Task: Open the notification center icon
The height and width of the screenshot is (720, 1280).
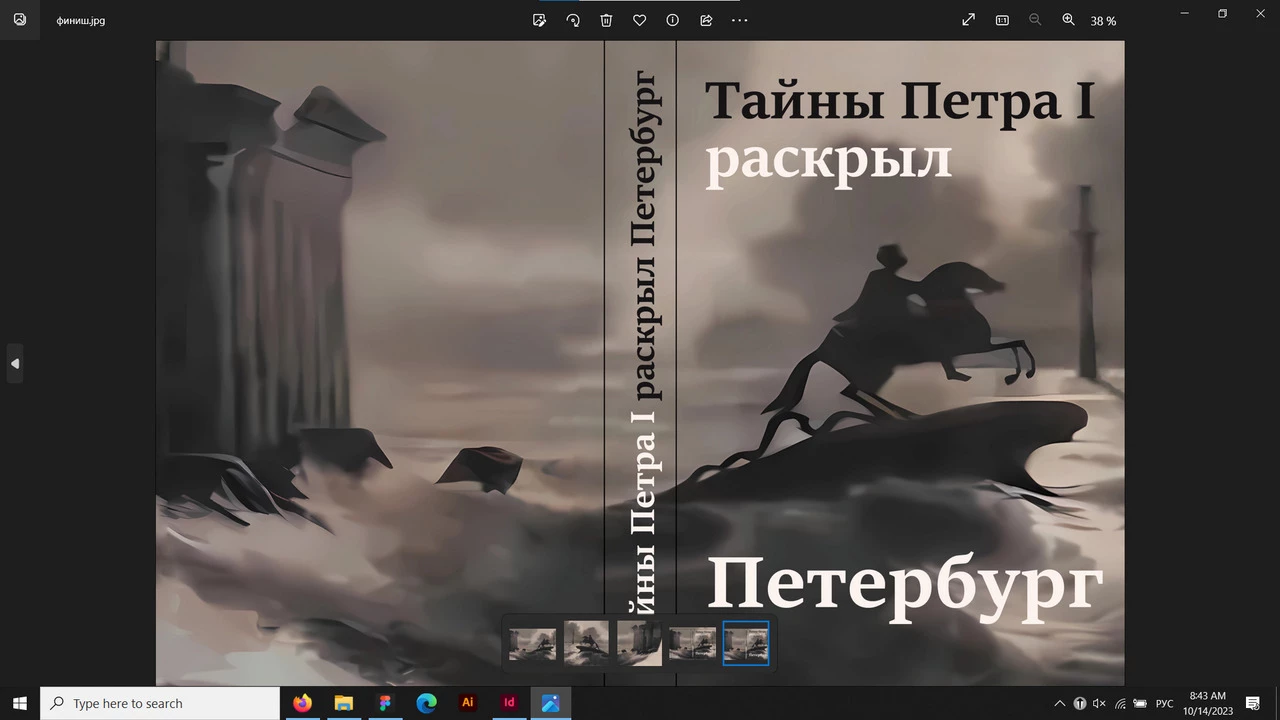Action: coord(1253,704)
